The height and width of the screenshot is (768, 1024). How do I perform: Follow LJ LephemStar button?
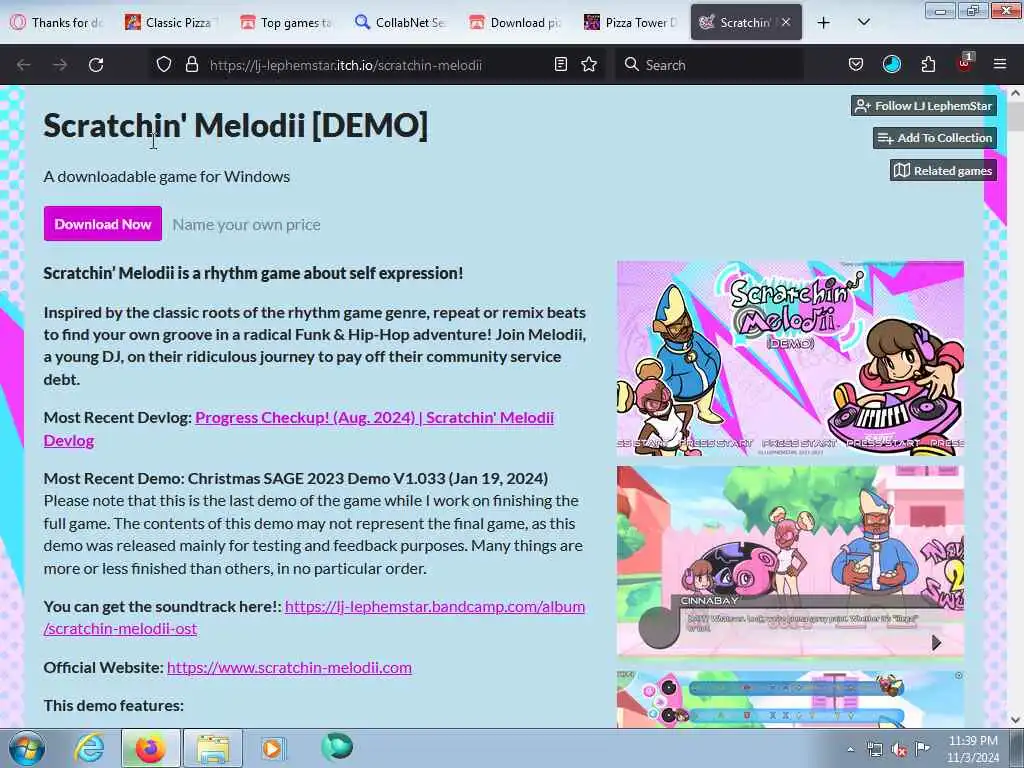[924, 106]
